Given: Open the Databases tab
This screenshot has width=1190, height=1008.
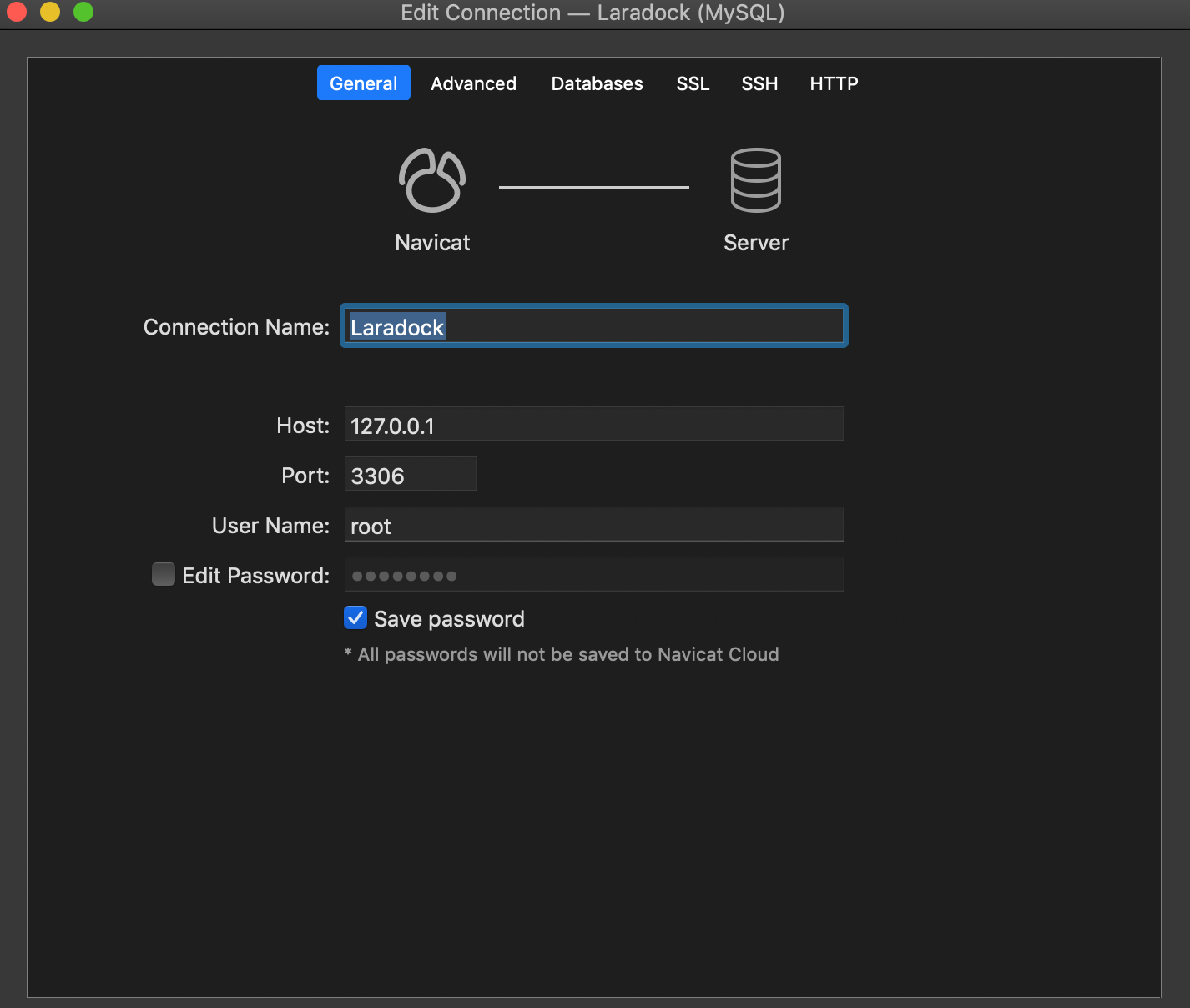Looking at the screenshot, I should point(597,83).
